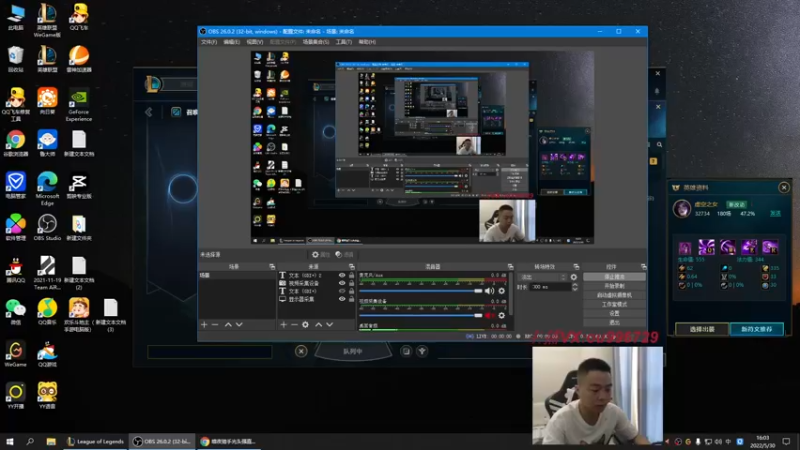
Task: Hide the 显示器采集 source with its eye
Action: click(342, 299)
